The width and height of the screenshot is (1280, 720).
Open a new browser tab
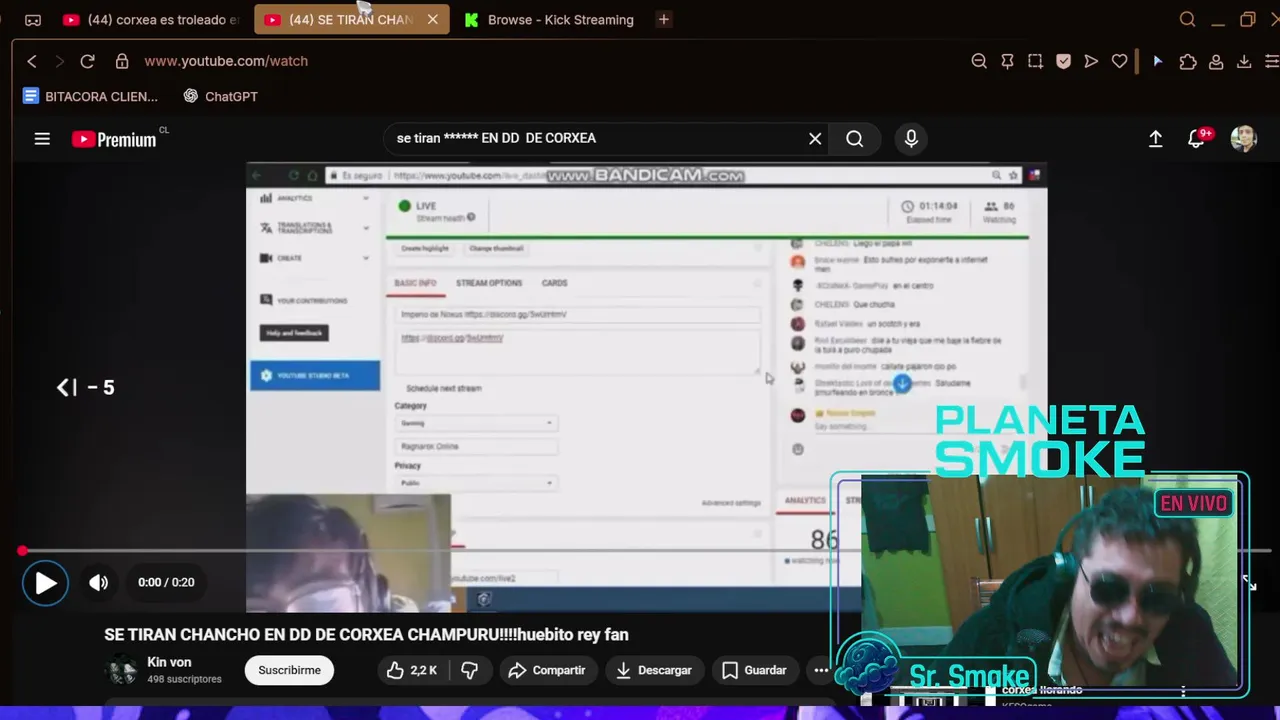pos(664,20)
